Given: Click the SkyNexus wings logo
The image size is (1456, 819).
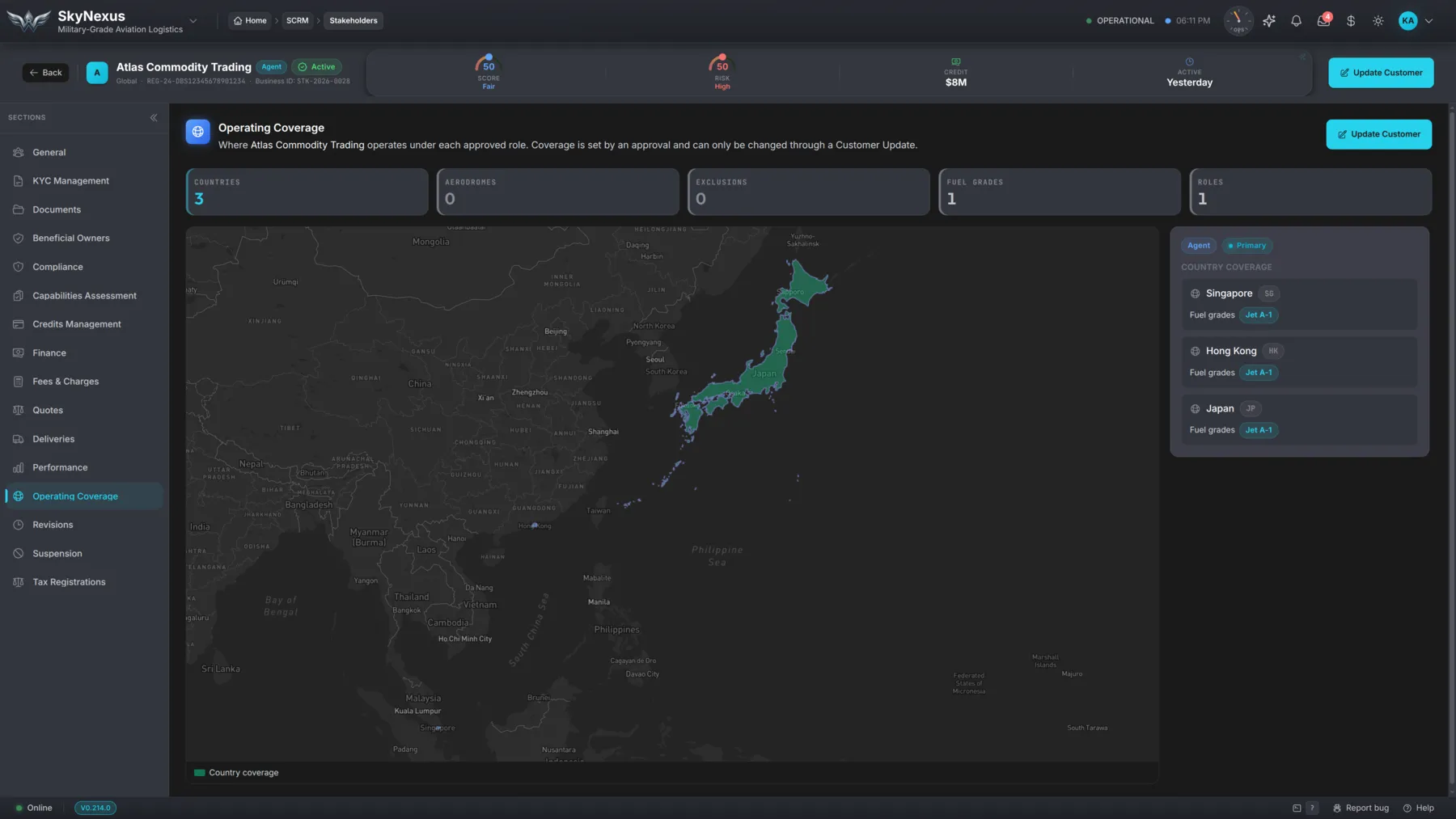Looking at the screenshot, I should tap(28, 21).
